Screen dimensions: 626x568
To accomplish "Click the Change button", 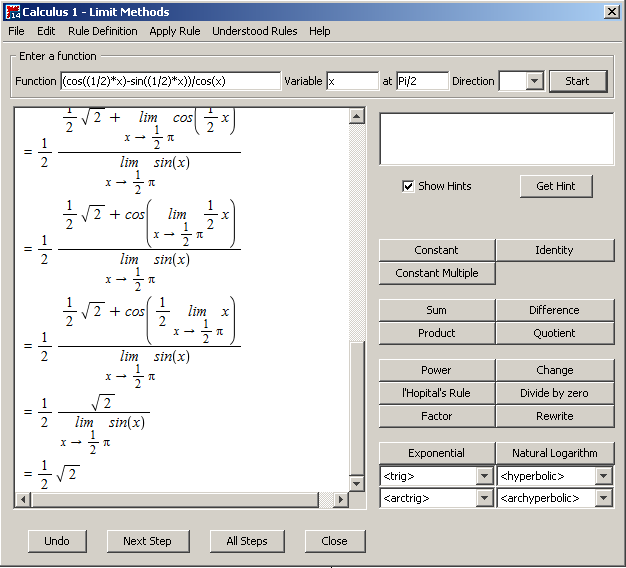I will click(x=555, y=370).
